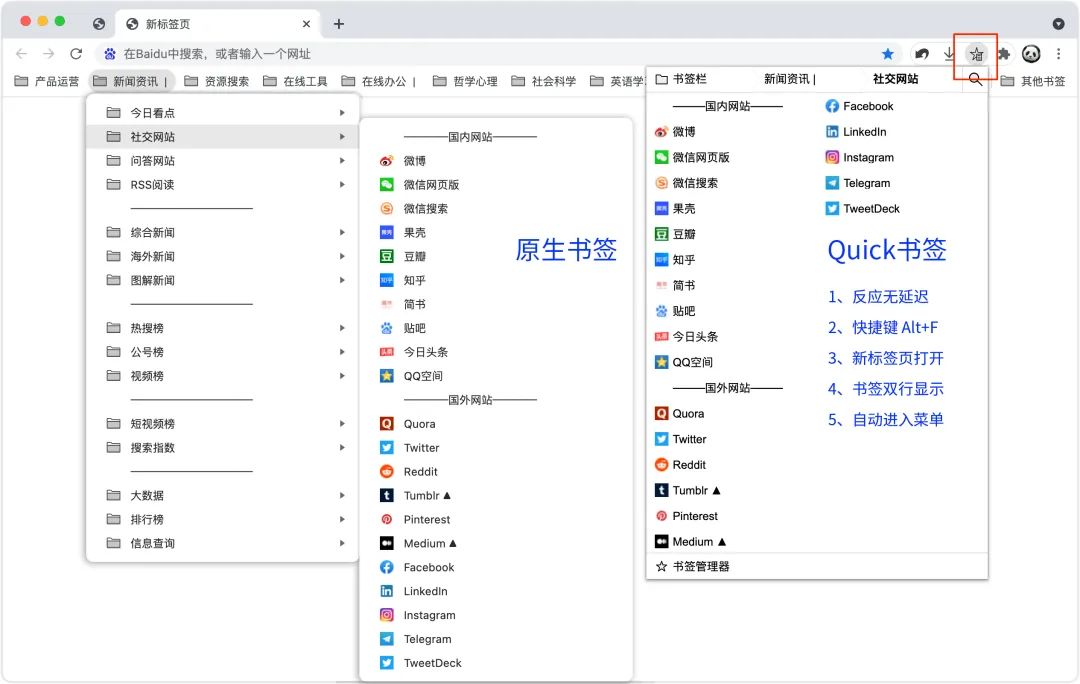Close the 新标签页 tab
Image resolution: width=1080 pixels, height=684 pixels.
pyautogui.click(x=307, y=24)
